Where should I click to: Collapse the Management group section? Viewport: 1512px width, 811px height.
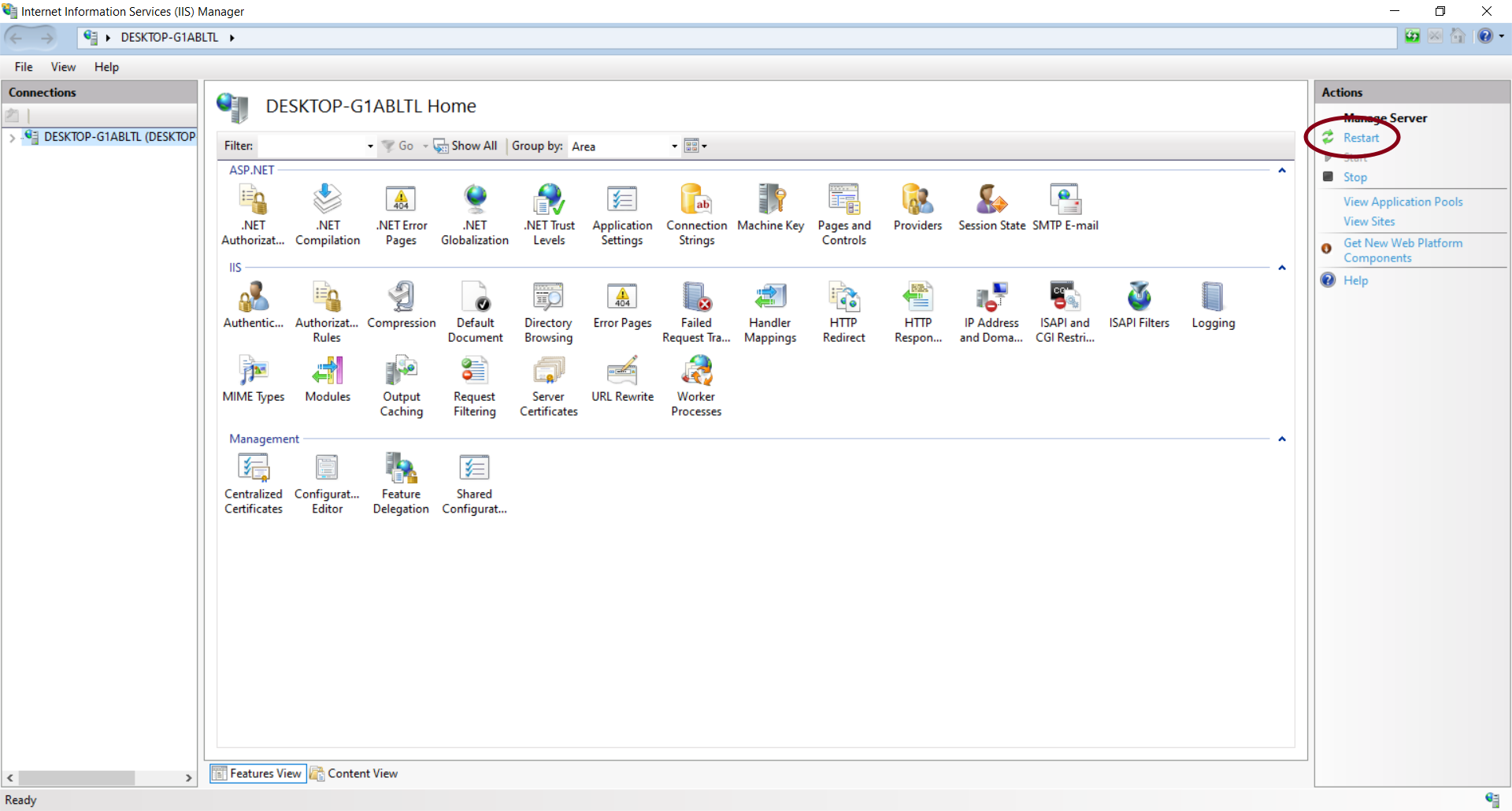pyautogui.click(x=1282, y=439)
